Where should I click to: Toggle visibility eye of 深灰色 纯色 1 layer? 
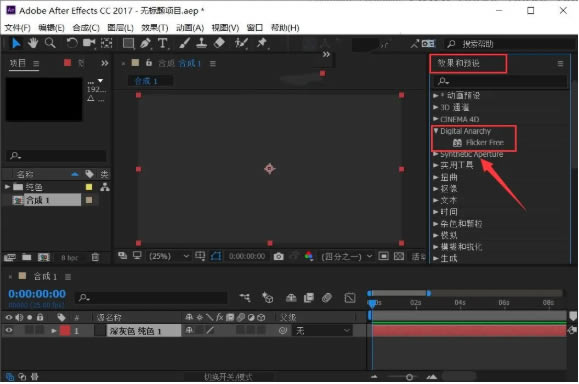point(9,330)
